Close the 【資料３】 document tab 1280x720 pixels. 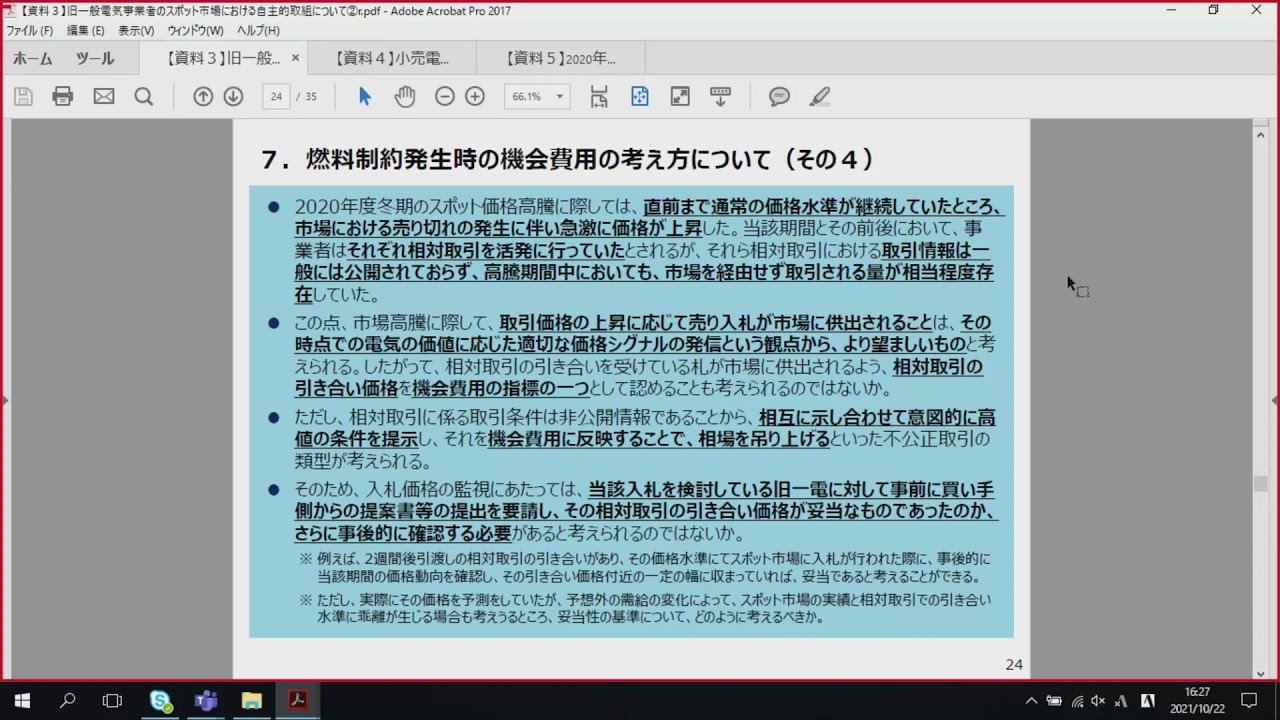click(295, 59)
